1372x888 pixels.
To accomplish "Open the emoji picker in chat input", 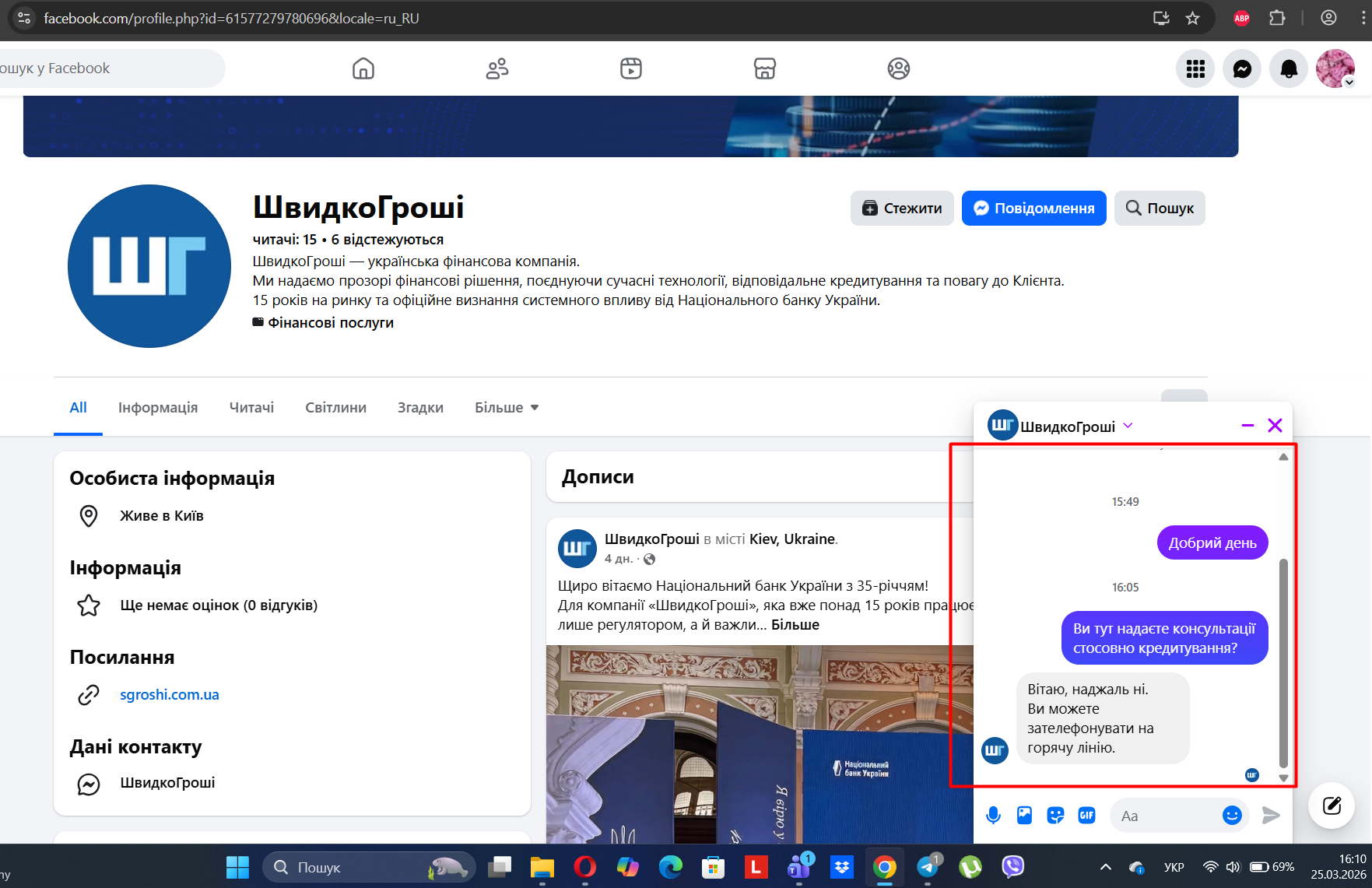I will 1232,815.
